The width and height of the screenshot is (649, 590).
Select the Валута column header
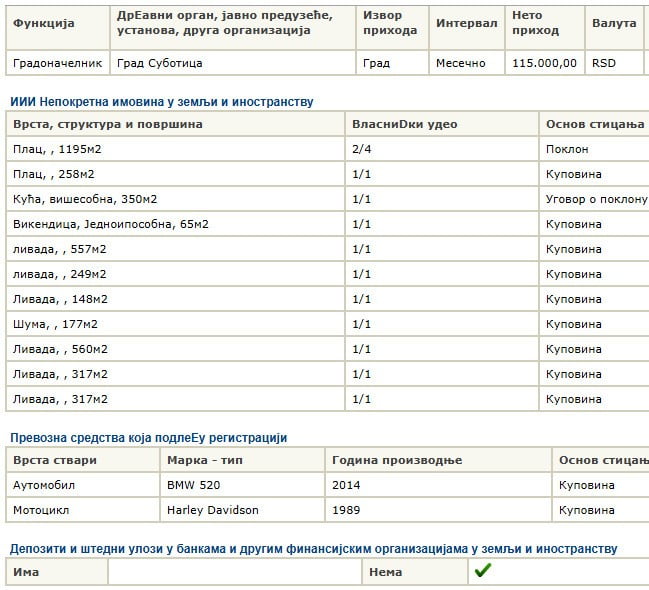pyautogui.click(x=614, y=28)
